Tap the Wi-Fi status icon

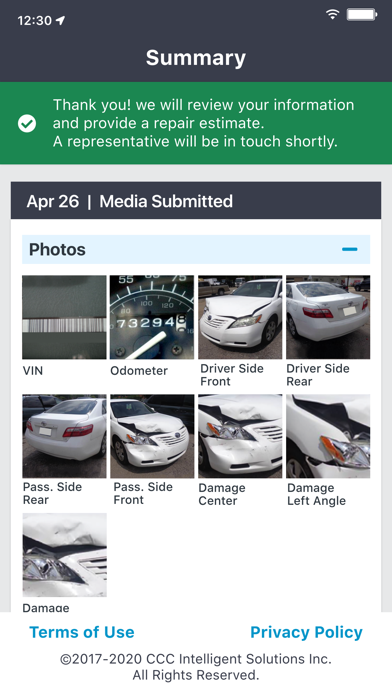pyautogui.click(x=332, y=15)
